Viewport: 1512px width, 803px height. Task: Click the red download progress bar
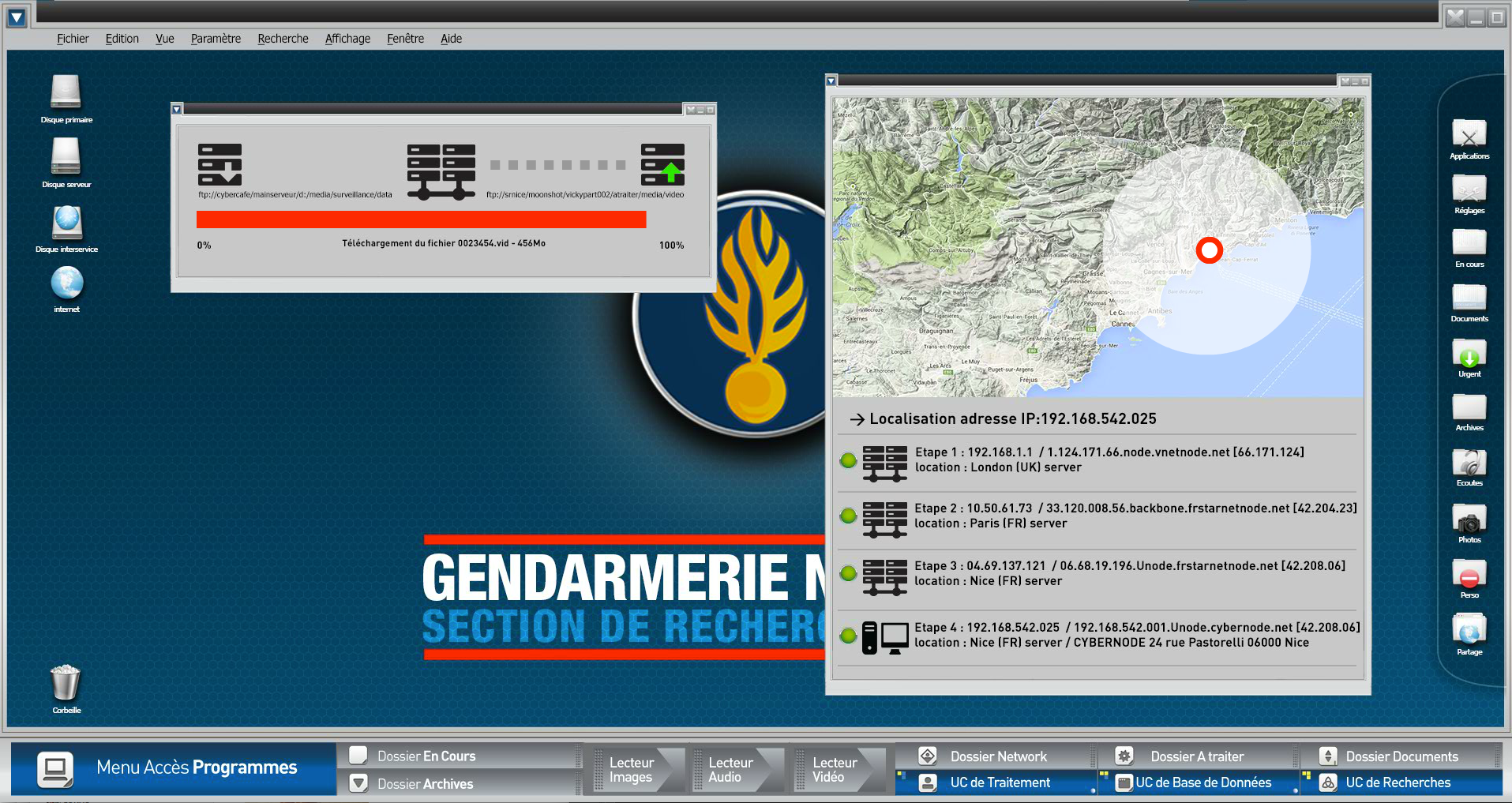[x=421, y=220]
